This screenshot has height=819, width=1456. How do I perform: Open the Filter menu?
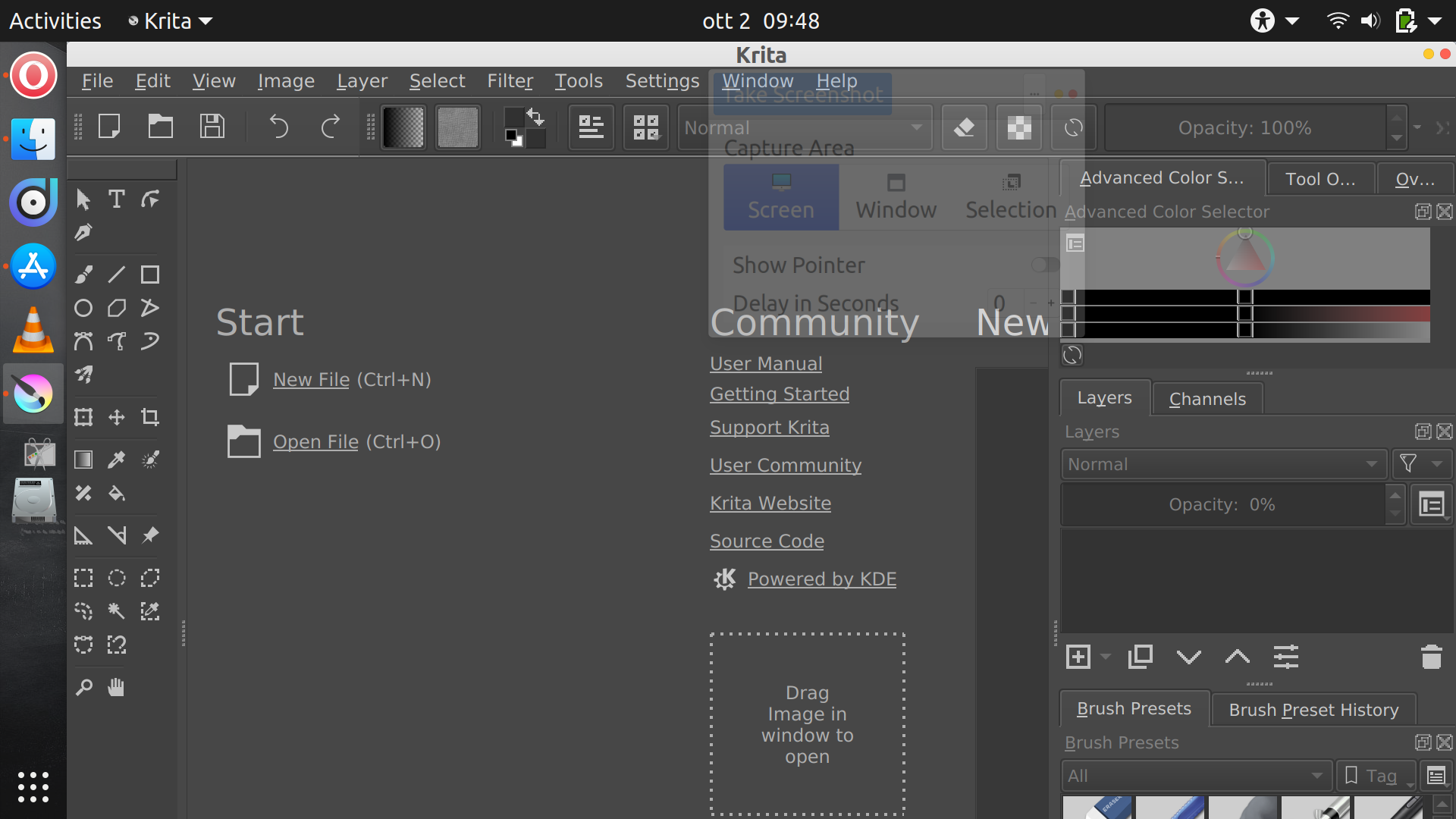pyautogui.click(x=510, y=81)
